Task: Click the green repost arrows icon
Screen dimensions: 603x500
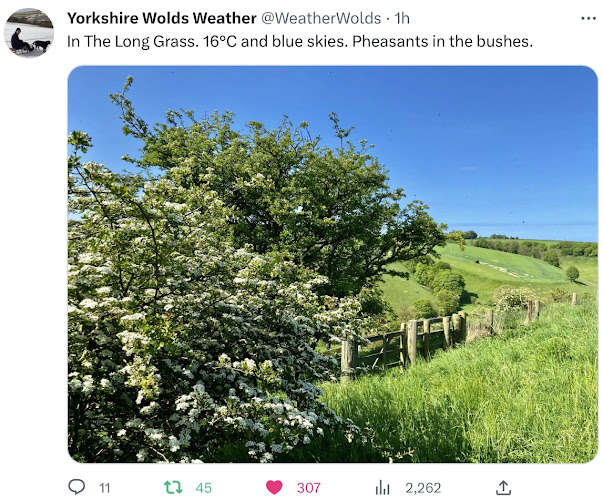Action: (x=173, y=487)
